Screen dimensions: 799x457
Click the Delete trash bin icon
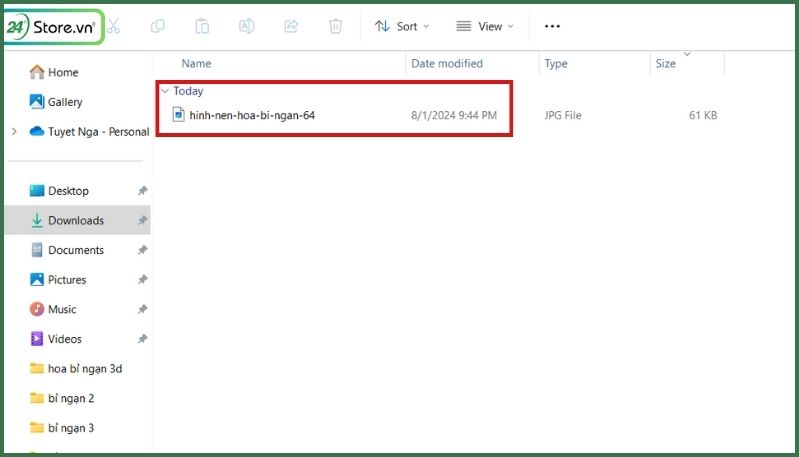coord(336,26)
